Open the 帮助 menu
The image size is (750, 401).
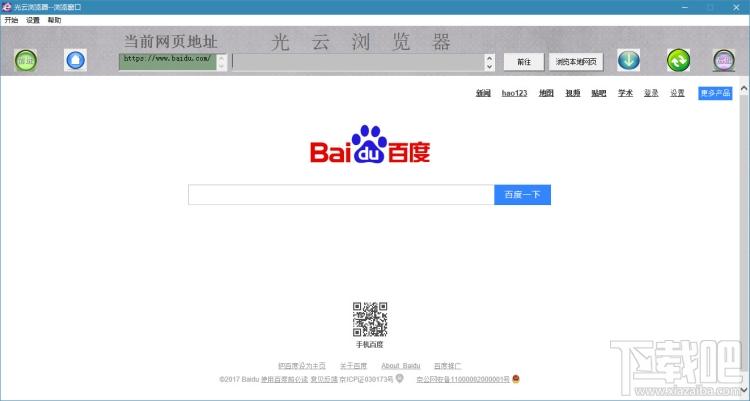[55, 20]
